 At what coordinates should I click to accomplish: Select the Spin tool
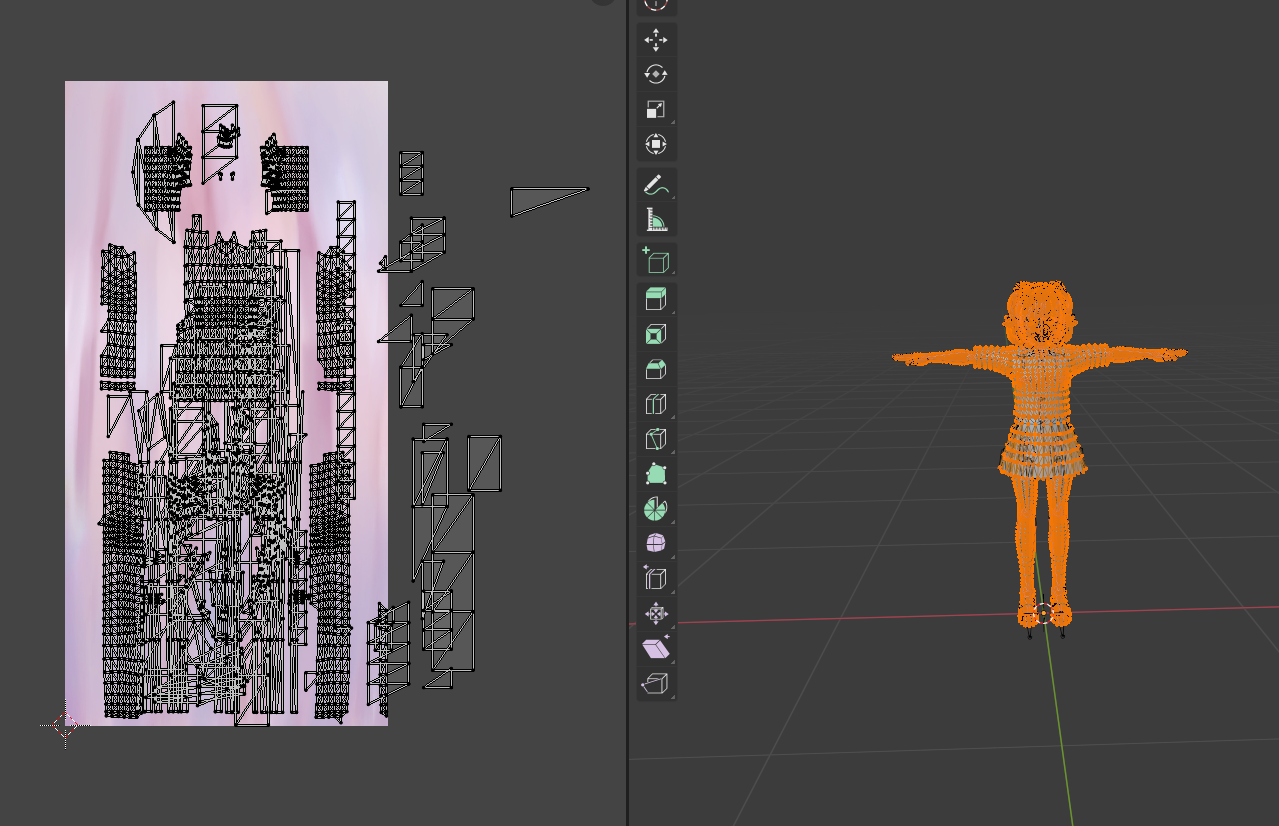point(656,509)
